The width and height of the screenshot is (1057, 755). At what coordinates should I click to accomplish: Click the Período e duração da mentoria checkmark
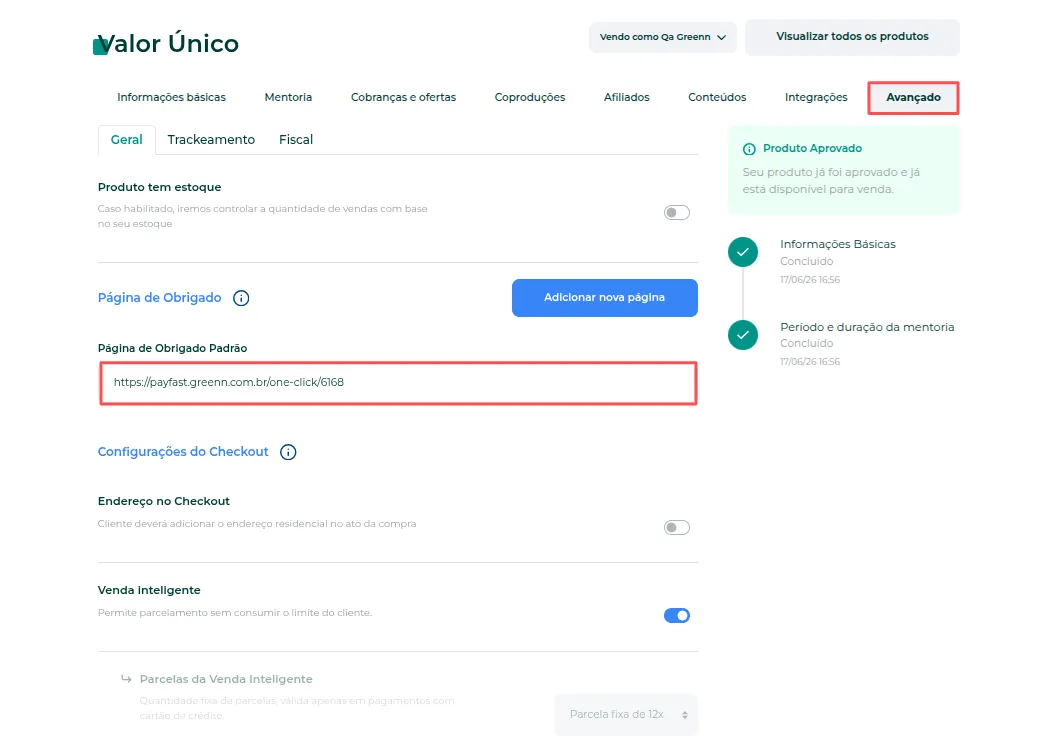[x=743, y=335]
